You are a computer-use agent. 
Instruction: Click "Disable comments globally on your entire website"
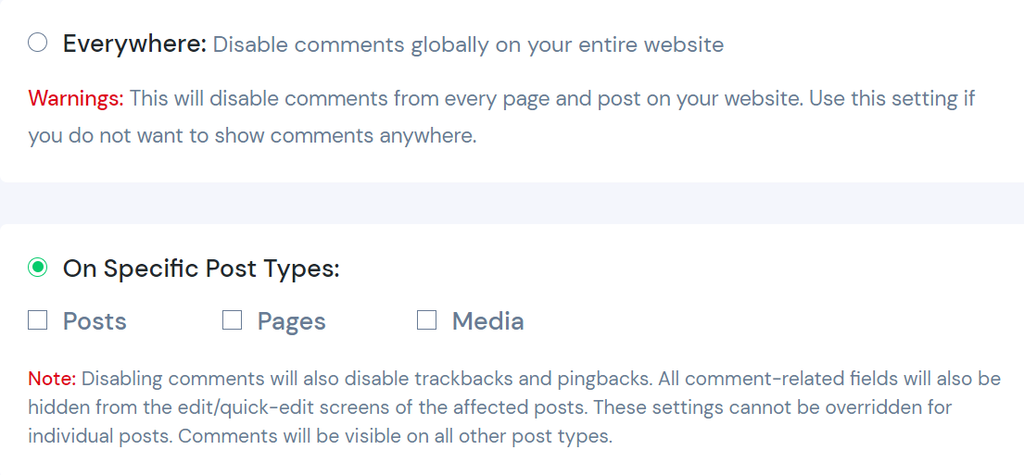coord(468,45)
